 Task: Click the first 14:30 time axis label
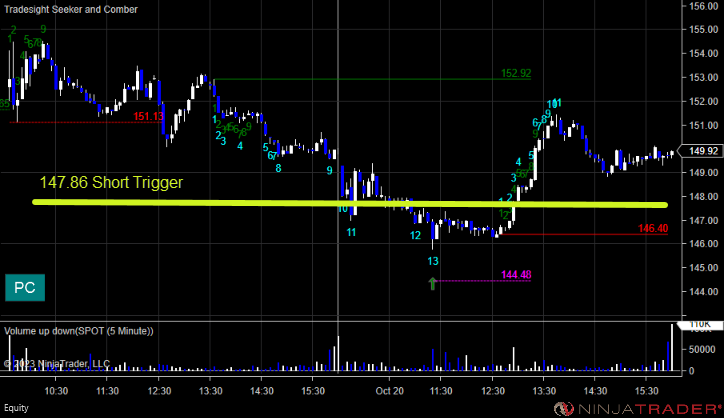tap(262, 391)
